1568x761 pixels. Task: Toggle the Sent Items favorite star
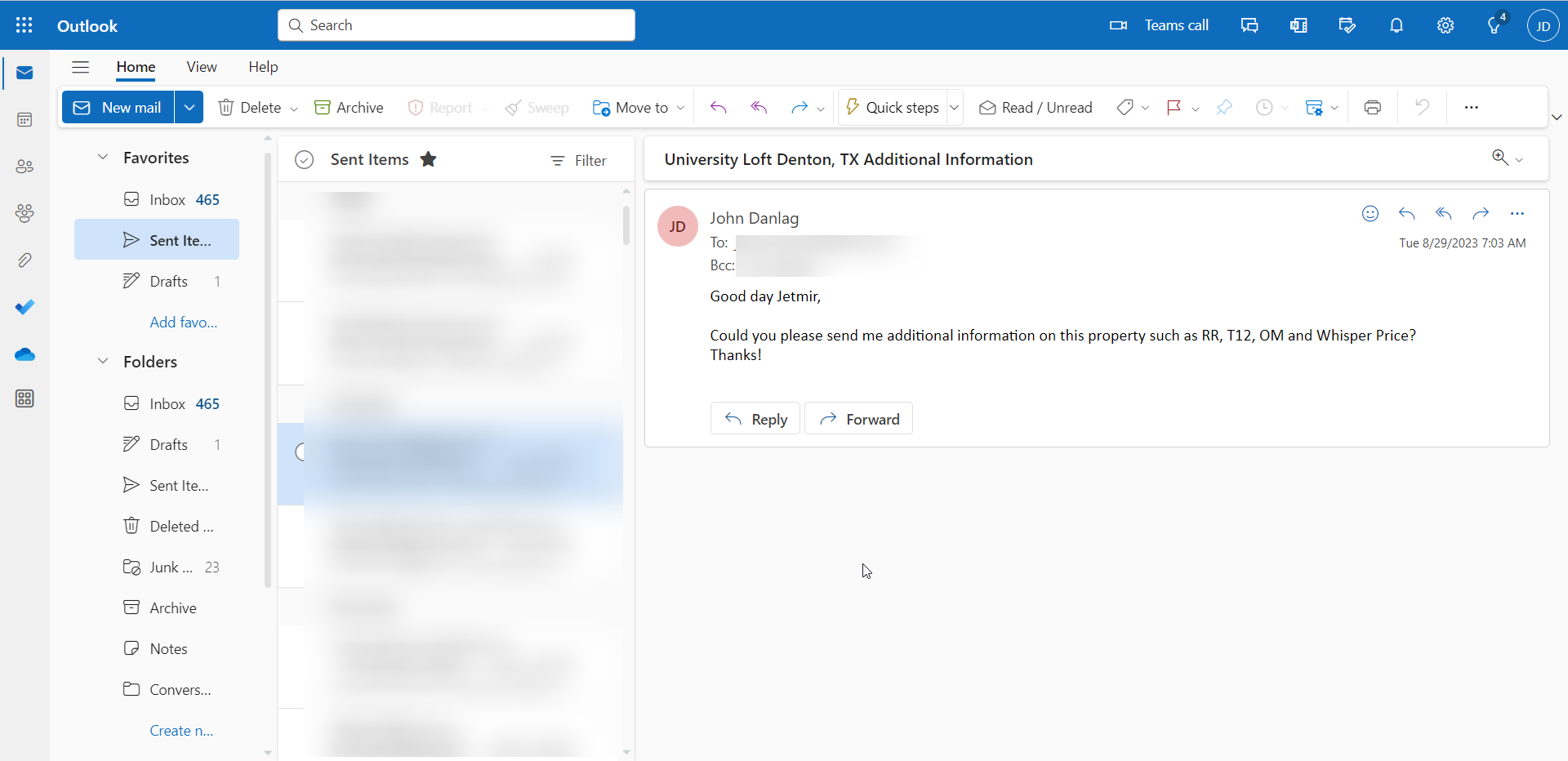(x=428, y=160)
